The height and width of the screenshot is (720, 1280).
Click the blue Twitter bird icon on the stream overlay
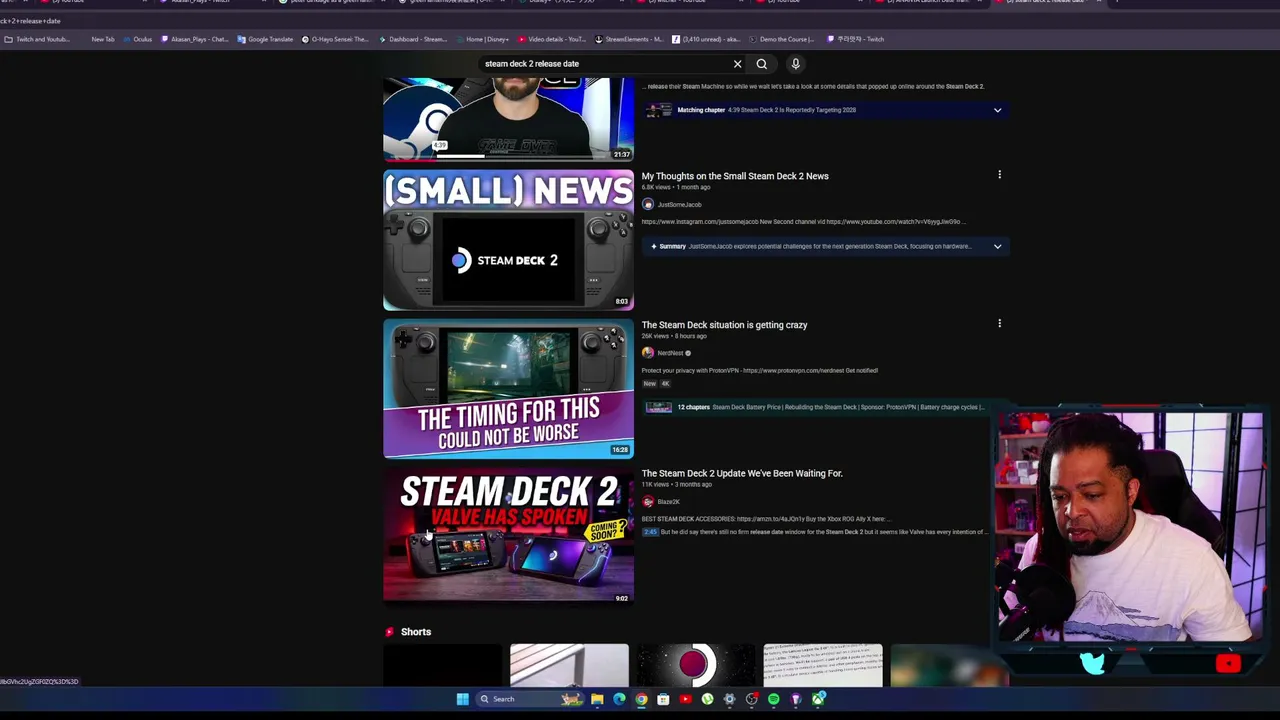1092,664
